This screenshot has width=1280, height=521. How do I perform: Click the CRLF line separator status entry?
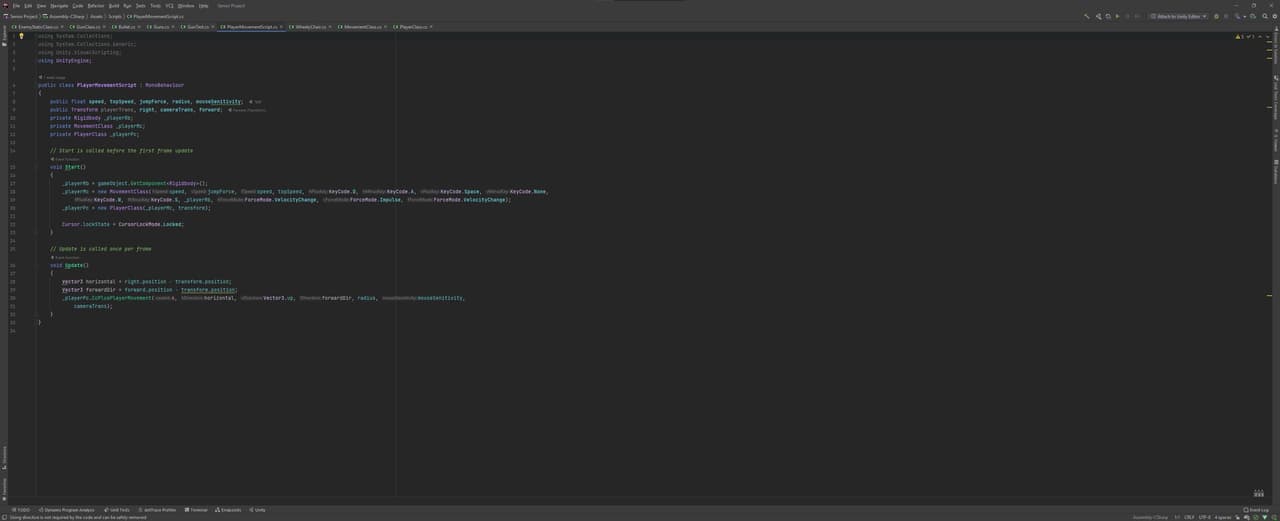tap(1189, 517)
